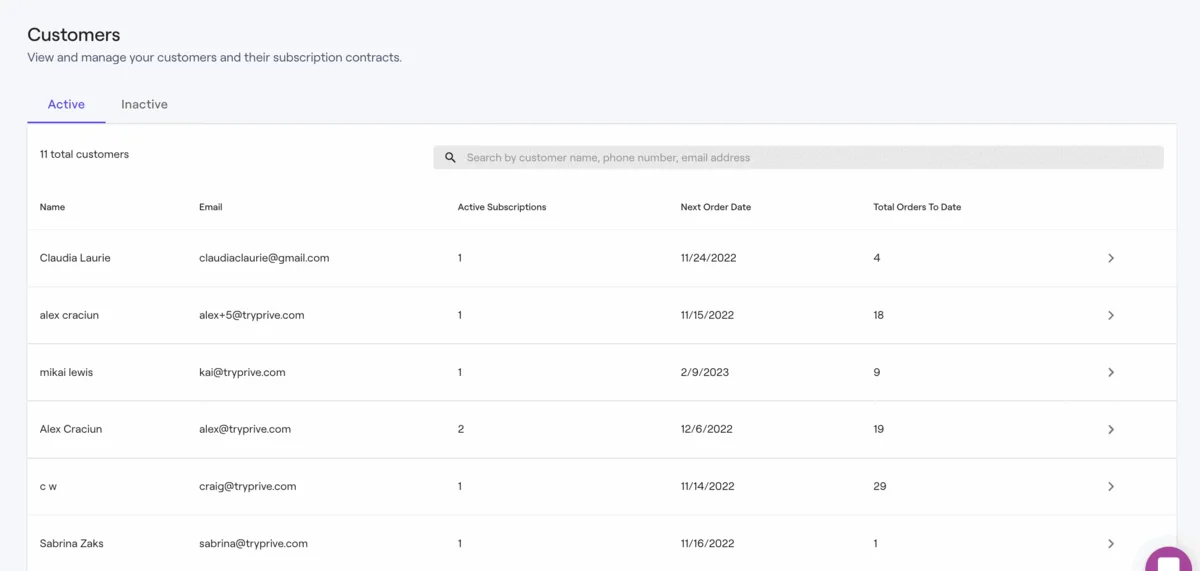Click Active Subscriptions column header
Viewport: 1200px width, 571px height.
[502, 207]
